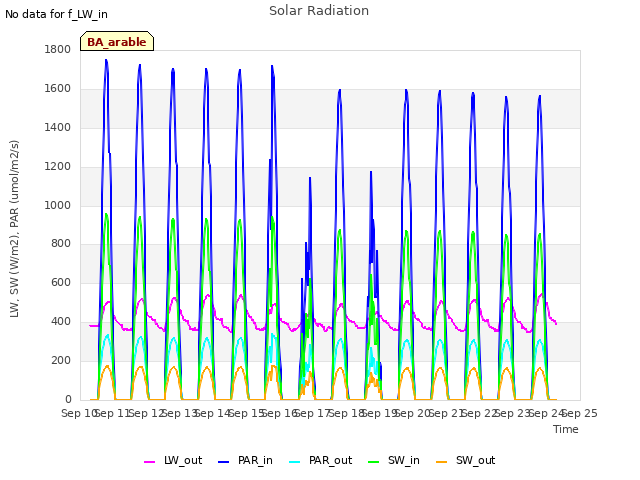The image size is (640, 480).
Task: Click the 0 y-axis tick label
Action: 68,399
